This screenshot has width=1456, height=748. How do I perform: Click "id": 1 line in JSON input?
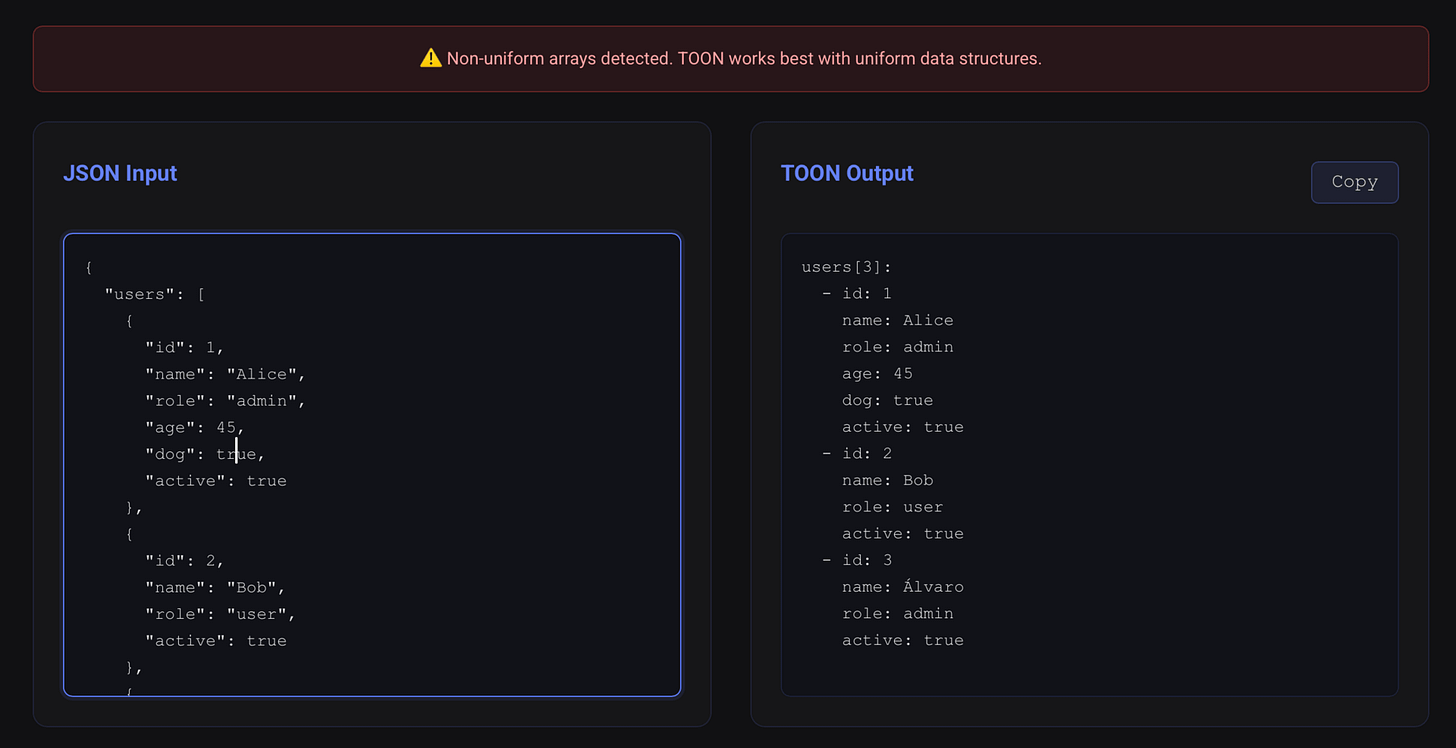click(x=185, y=347)
